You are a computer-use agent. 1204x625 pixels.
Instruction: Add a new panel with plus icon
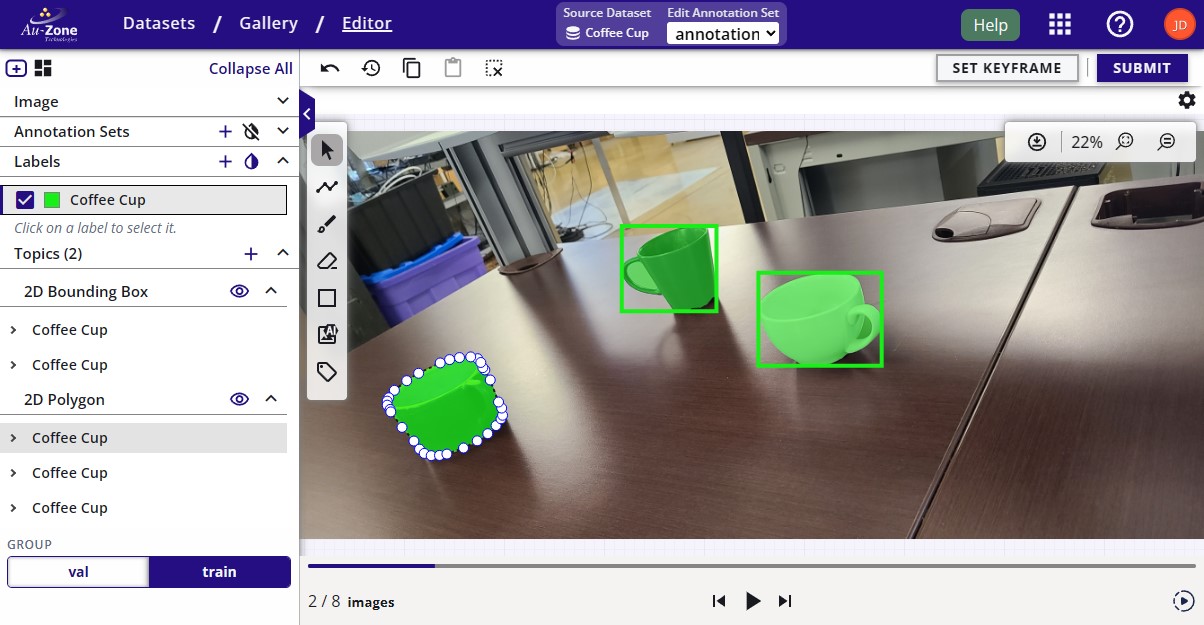click(16, 68)
